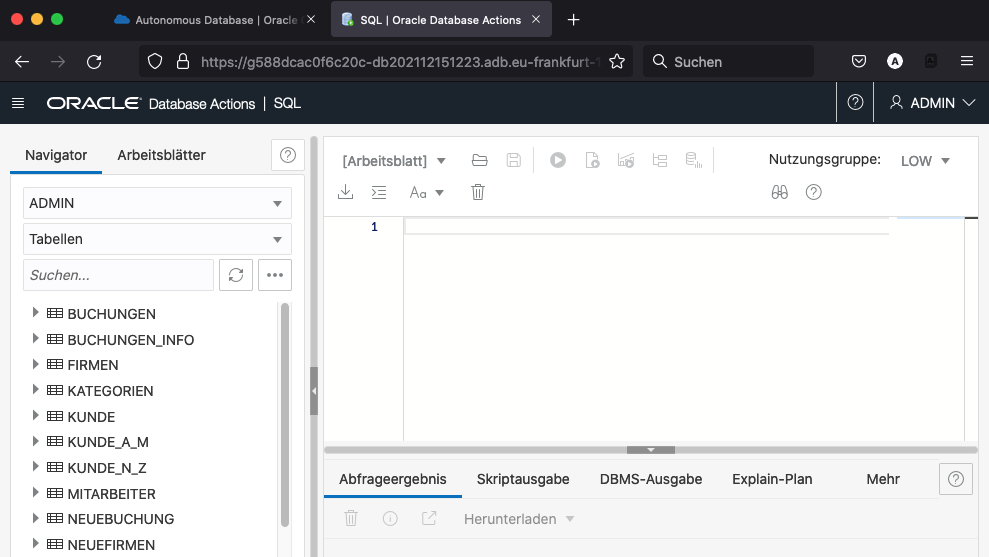
Task: Run the statement with the play icon
Action: pyautogui.click(x=558, y=160)
